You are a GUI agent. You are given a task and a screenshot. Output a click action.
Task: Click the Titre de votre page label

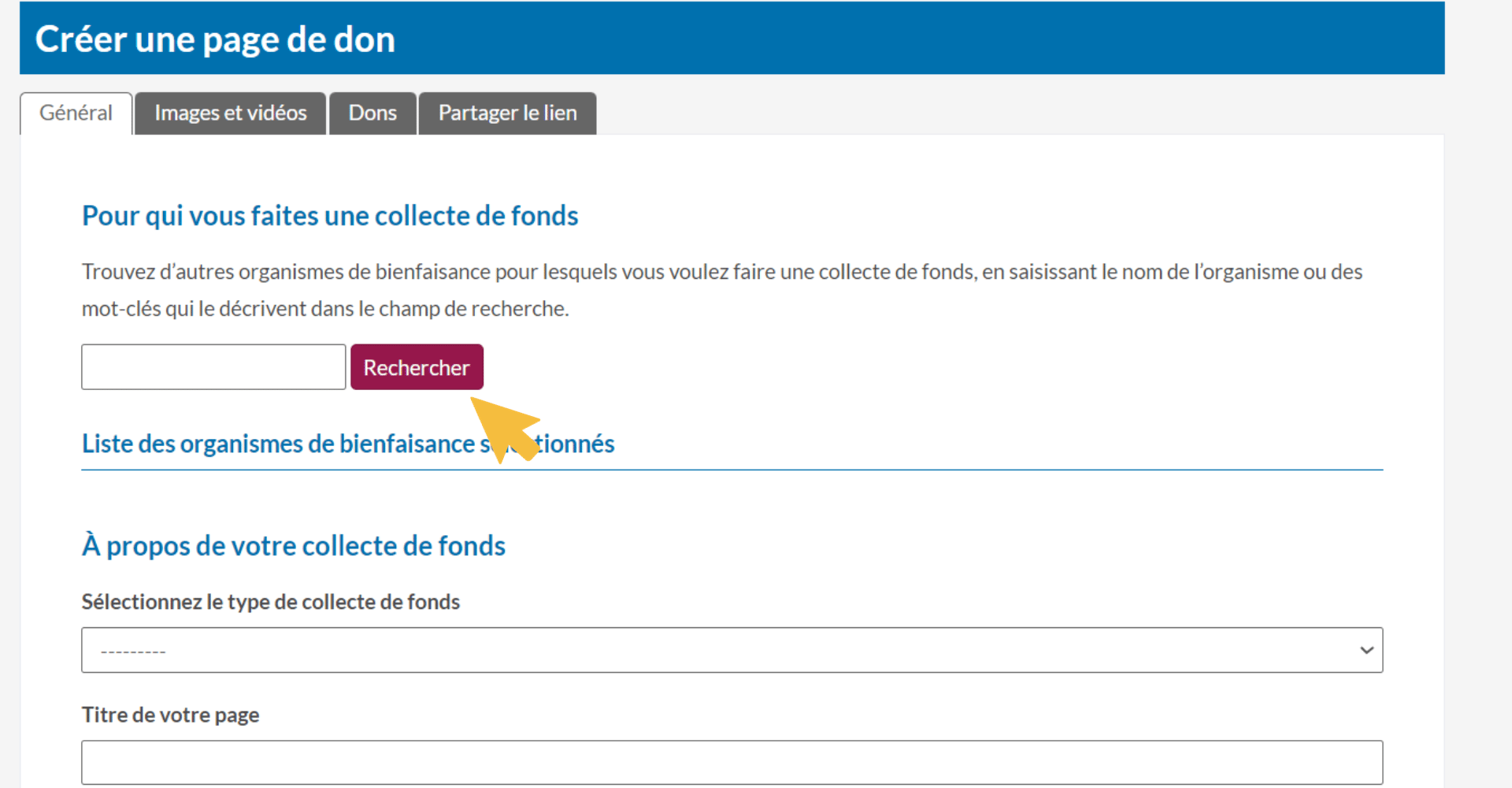pos(170,715)
